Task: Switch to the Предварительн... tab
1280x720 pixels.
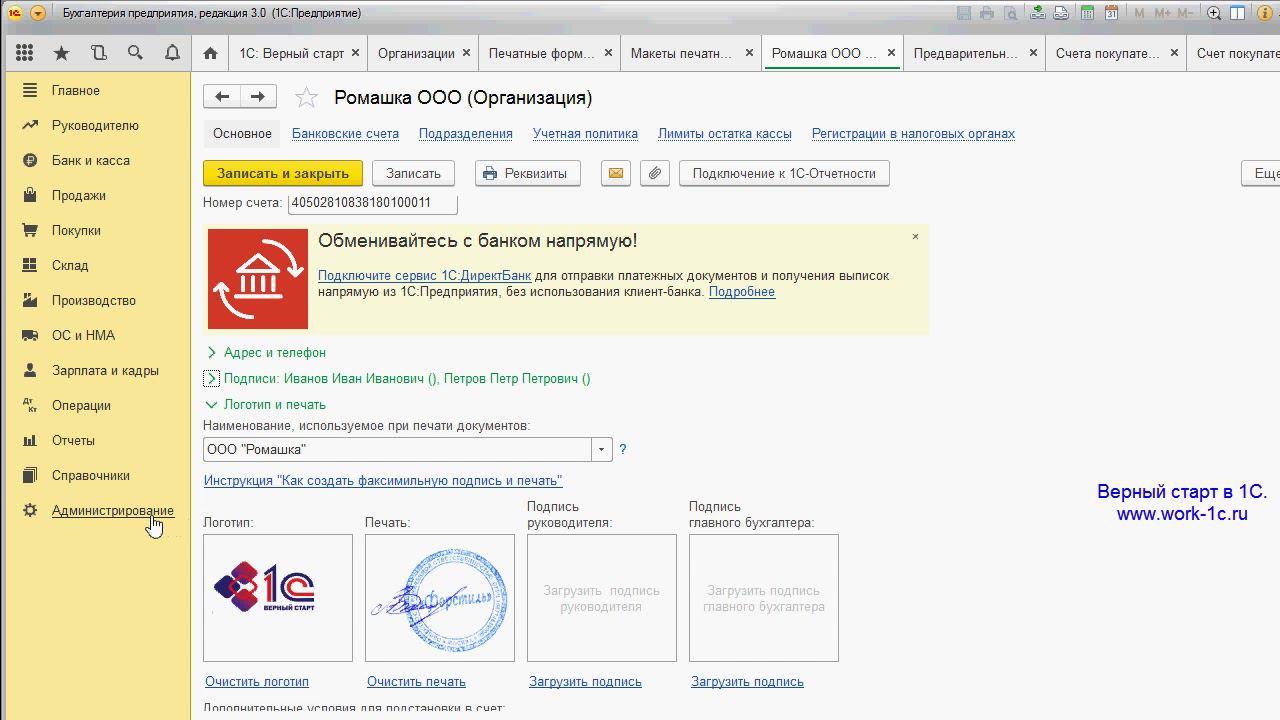Action: pos(965,53)
